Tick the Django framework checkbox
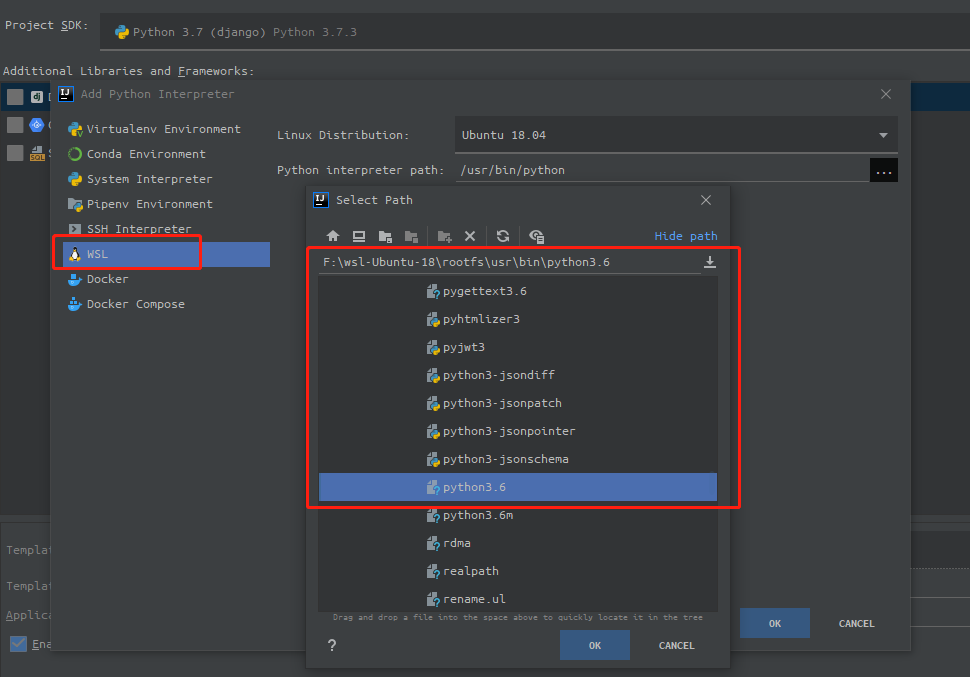 point(15,97)
